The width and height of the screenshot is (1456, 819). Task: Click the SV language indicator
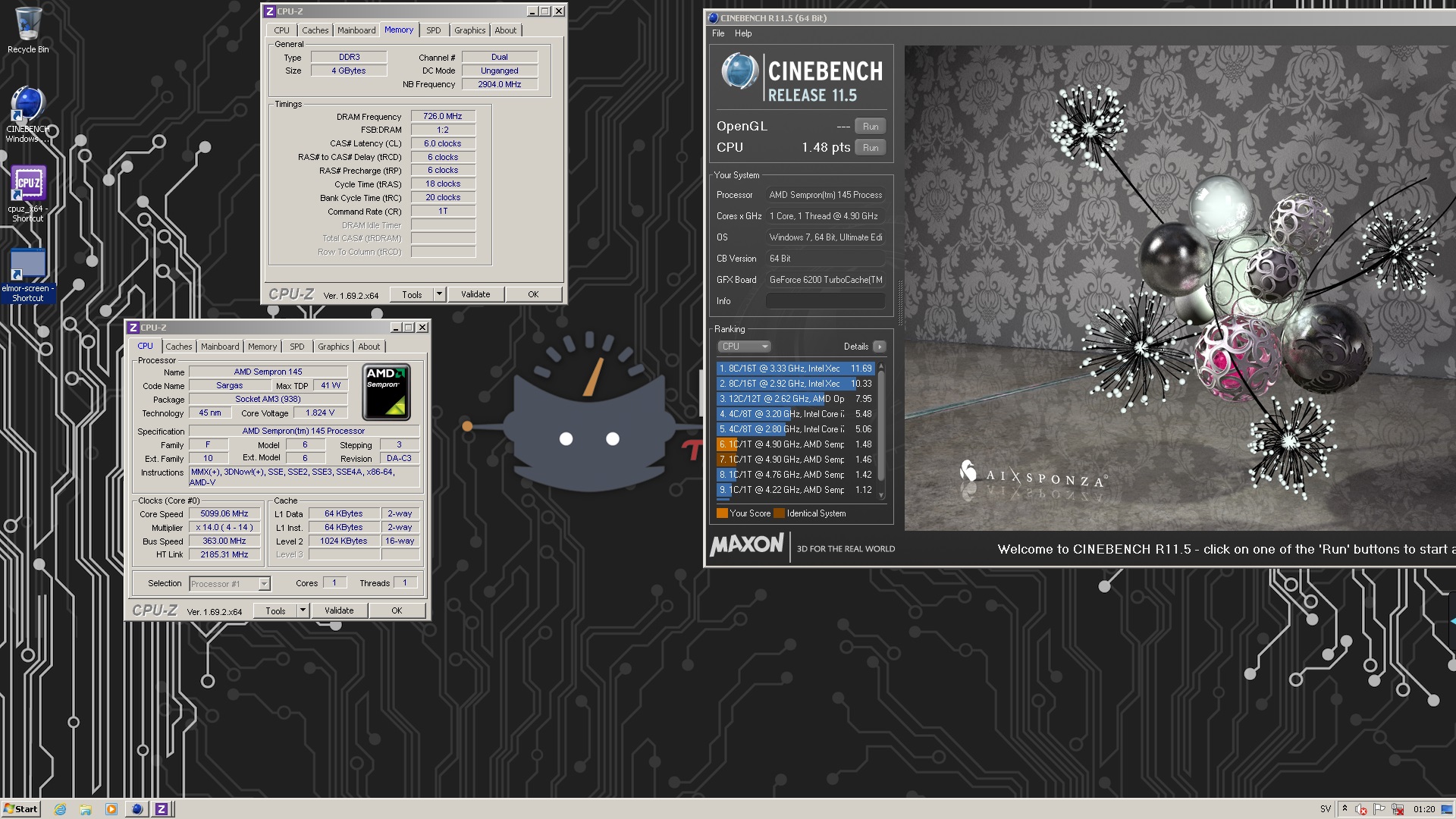tap(1326, 809)
